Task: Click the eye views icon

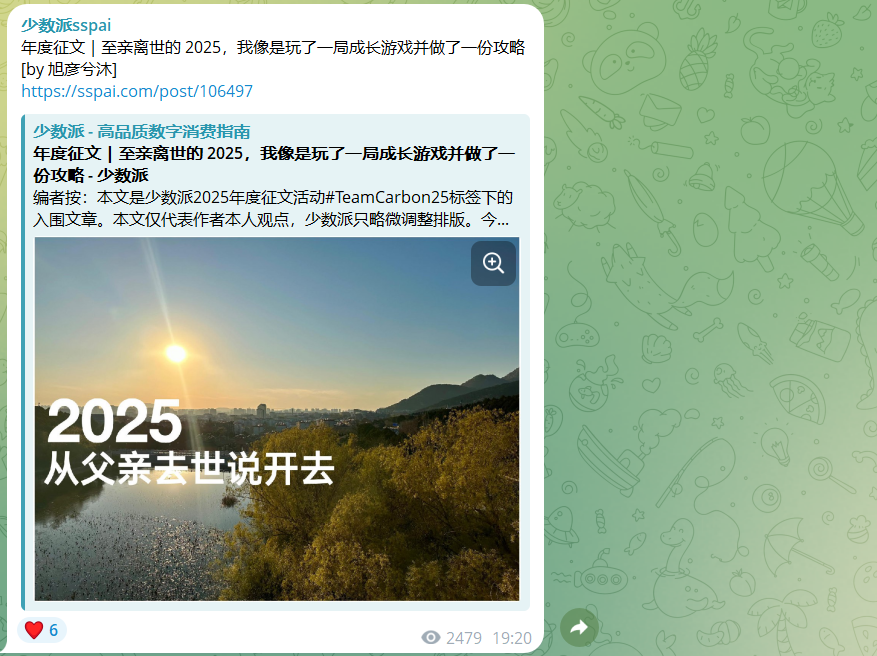Action: point(431,638)
